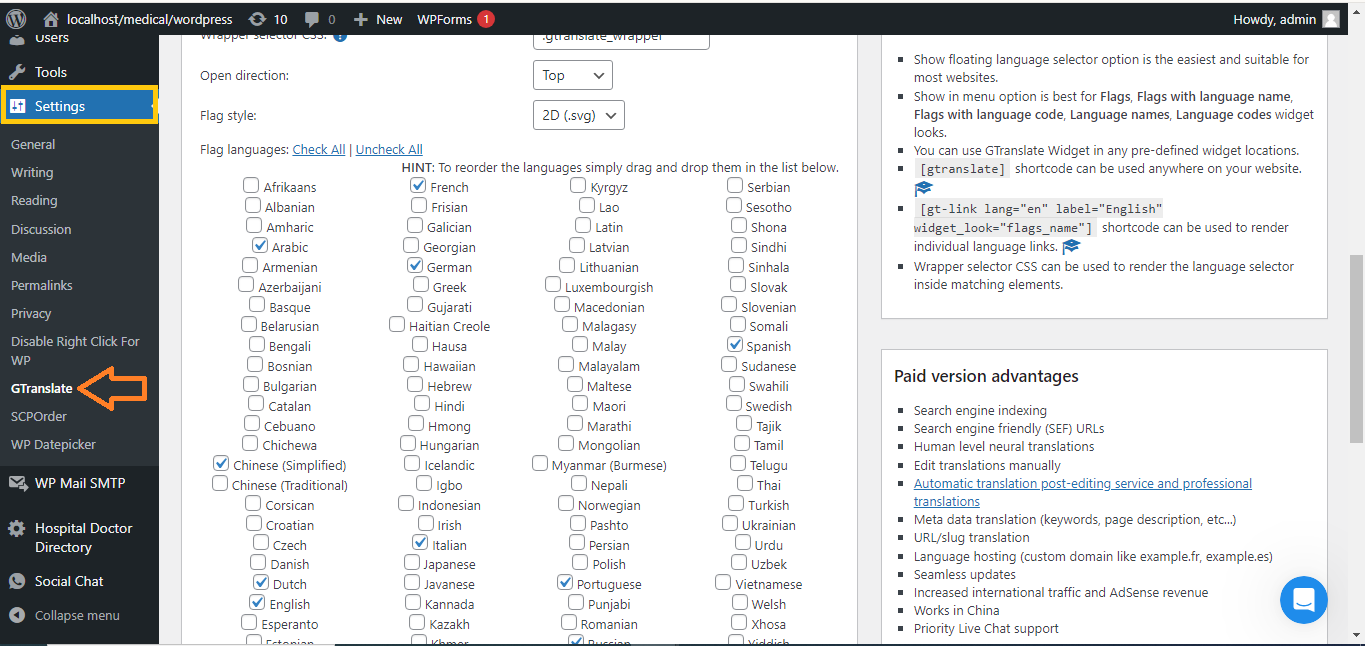Click the admin avatar icon

pyautogui.click(x=1330, y=19)
